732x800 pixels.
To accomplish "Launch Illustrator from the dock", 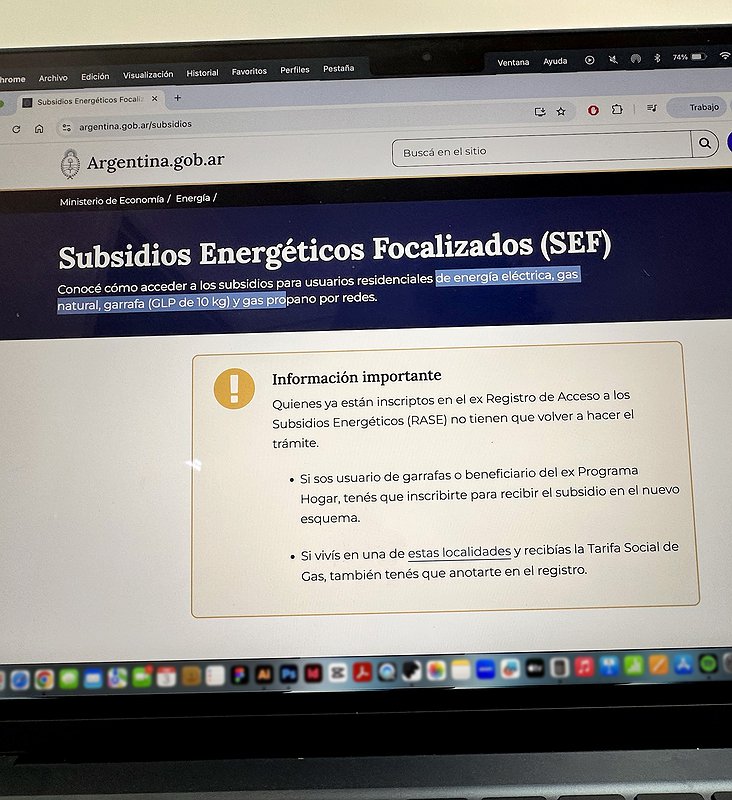I will pyautogui.click(x=264, y=673).
